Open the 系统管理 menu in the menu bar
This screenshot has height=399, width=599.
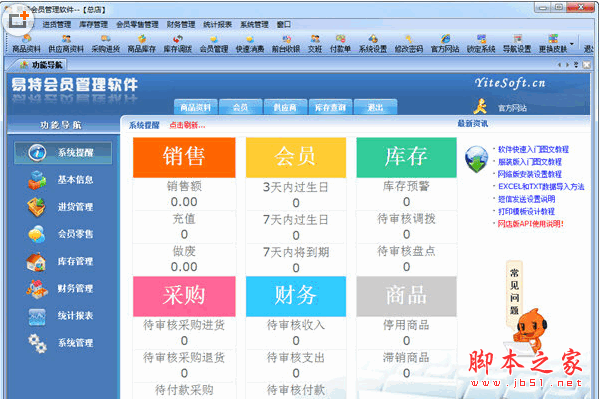[x=254, y=24]
